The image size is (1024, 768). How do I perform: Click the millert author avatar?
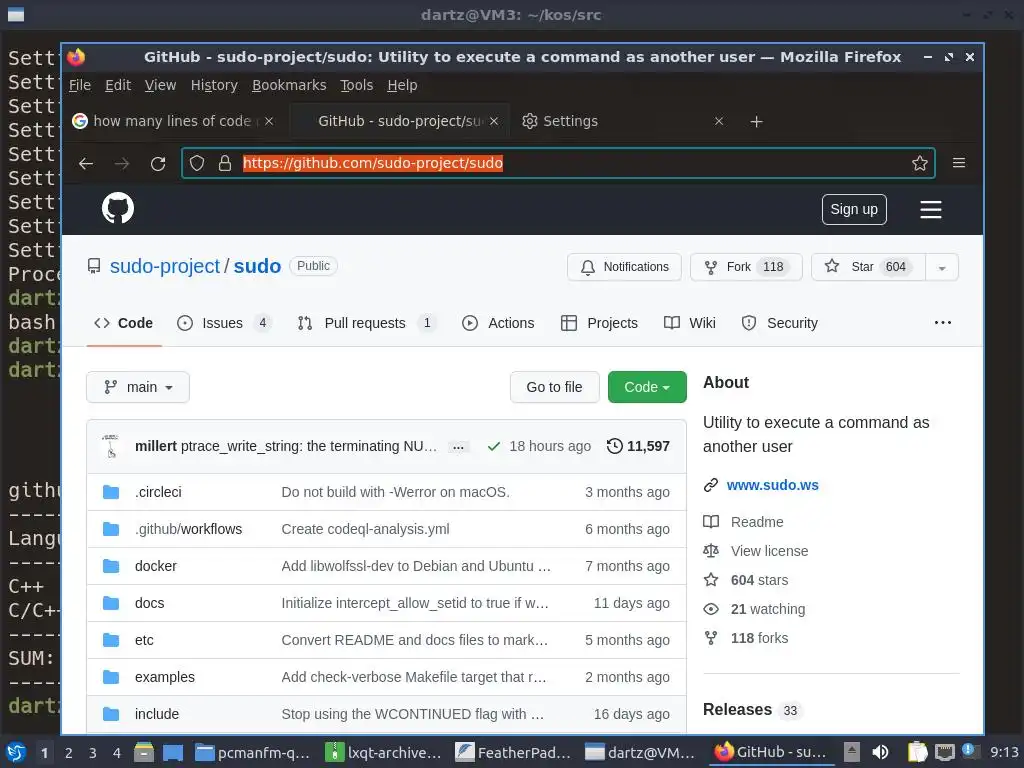coord(111,446)
